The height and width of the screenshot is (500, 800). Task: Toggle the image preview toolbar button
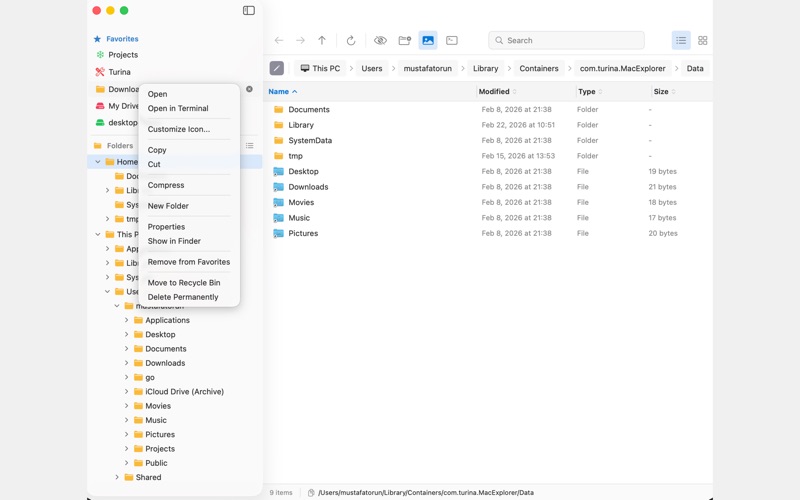[x=428, y=40]
